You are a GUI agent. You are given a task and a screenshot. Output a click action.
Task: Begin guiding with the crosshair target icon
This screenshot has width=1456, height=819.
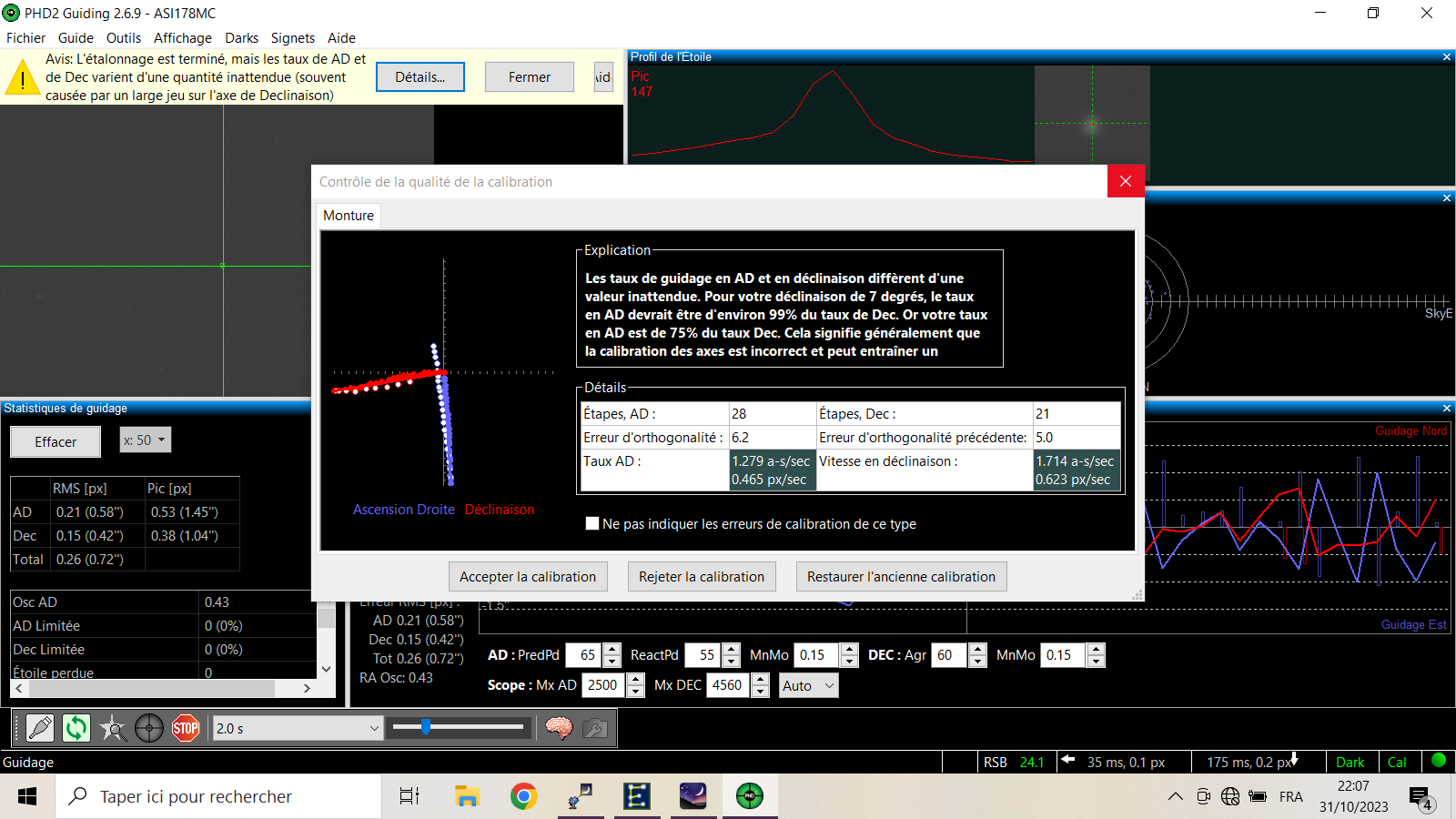coord(149,728)
